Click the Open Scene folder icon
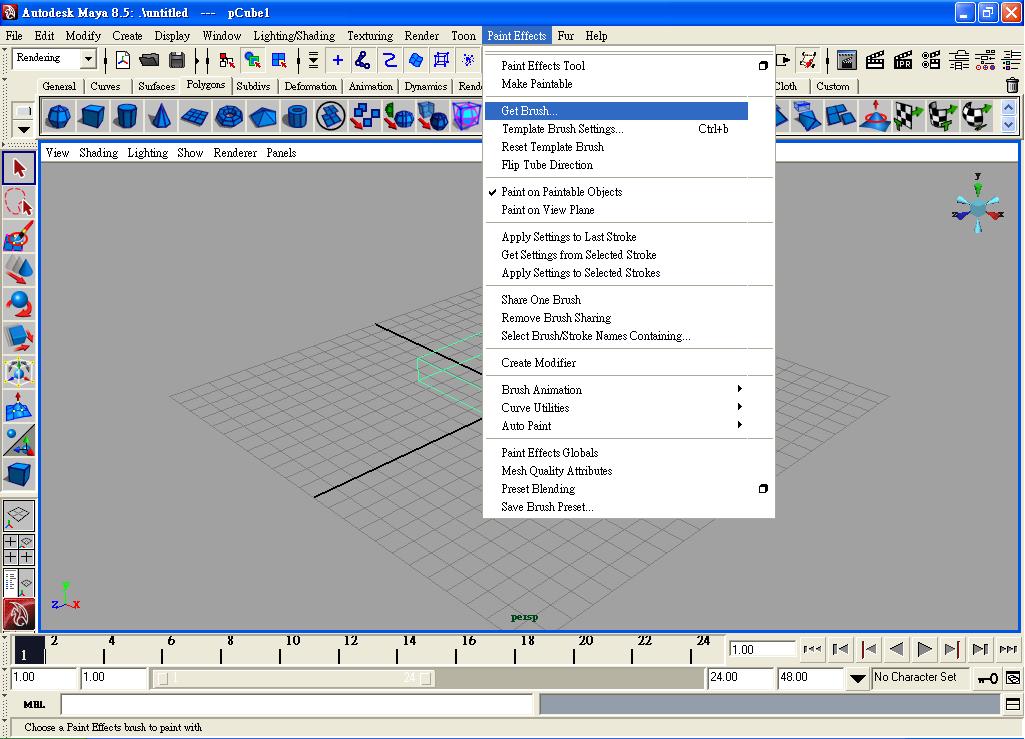 tap(149, 60)
